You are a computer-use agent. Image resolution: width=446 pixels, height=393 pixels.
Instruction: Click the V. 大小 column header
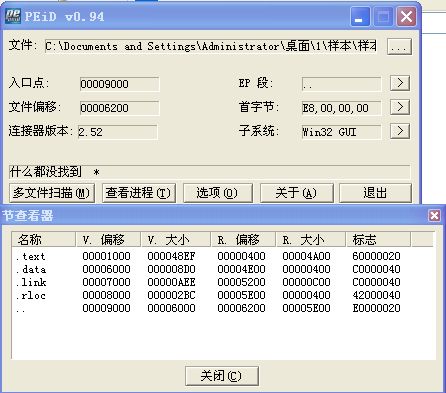coord(176,239)
